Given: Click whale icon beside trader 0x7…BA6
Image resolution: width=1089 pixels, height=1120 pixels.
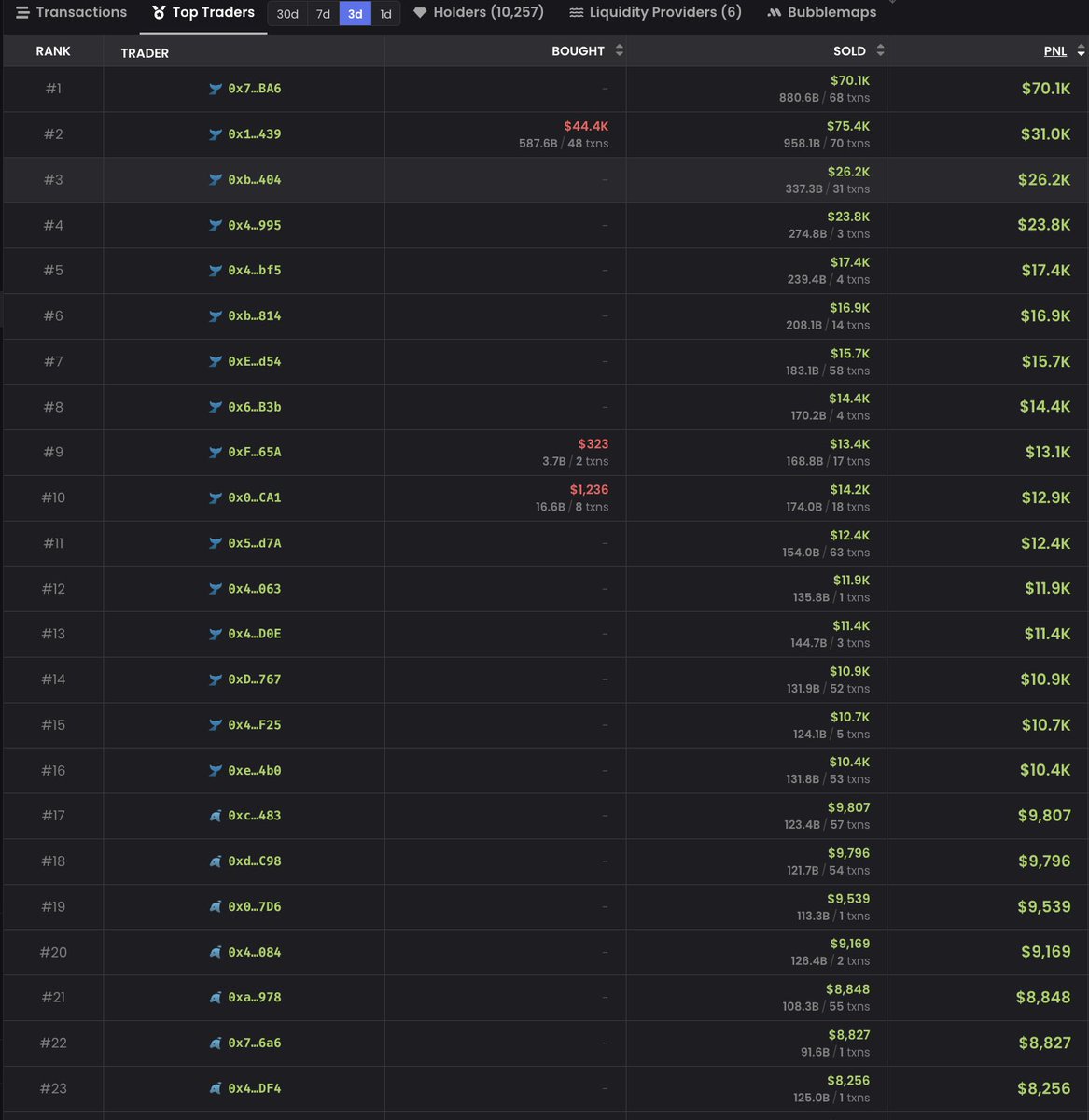Looking at the screenshot, I should [216, 89].
